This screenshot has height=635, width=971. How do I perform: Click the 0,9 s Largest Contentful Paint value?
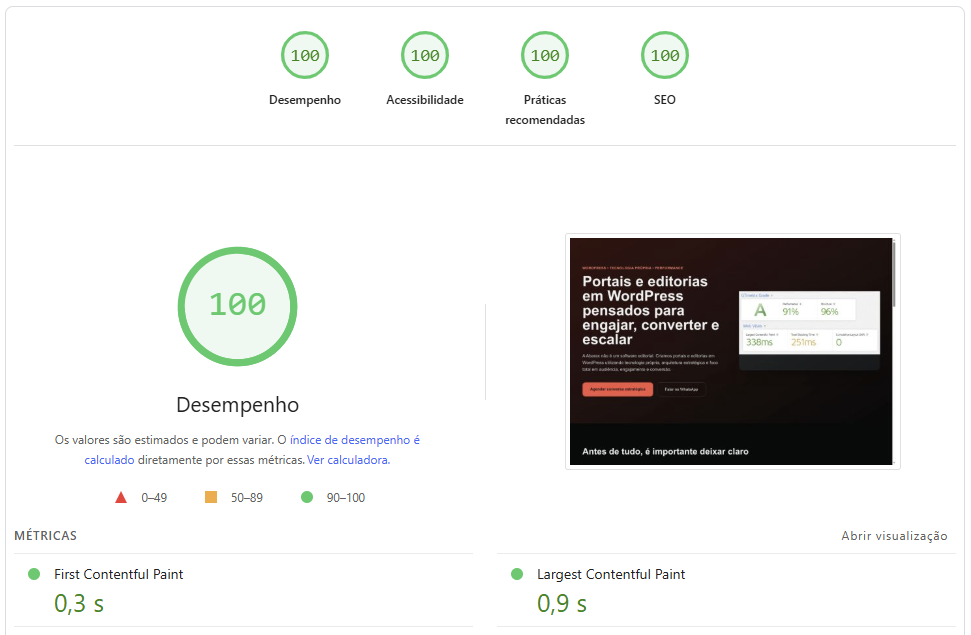click(x=562, y=604)
